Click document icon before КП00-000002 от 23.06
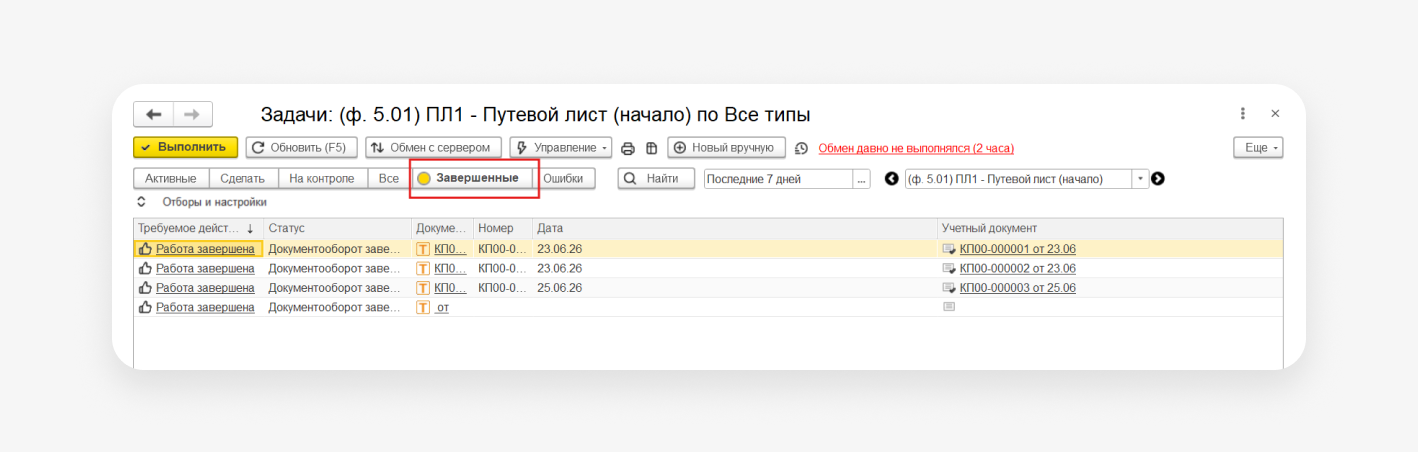 click(x=949, y=269)
